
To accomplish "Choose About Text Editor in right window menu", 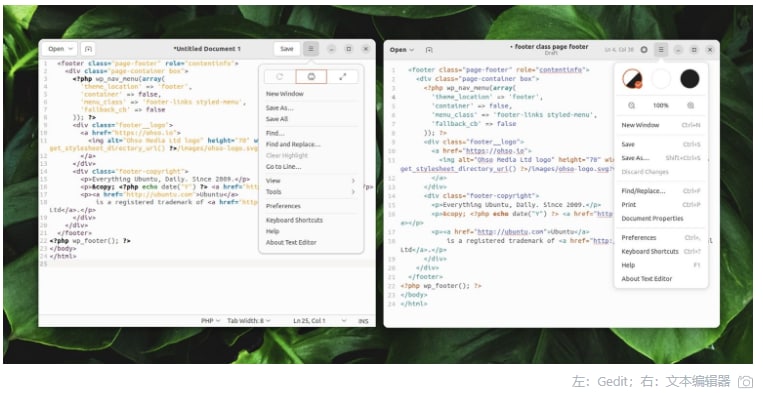I will pyautogui.click(x=660, y=279).
